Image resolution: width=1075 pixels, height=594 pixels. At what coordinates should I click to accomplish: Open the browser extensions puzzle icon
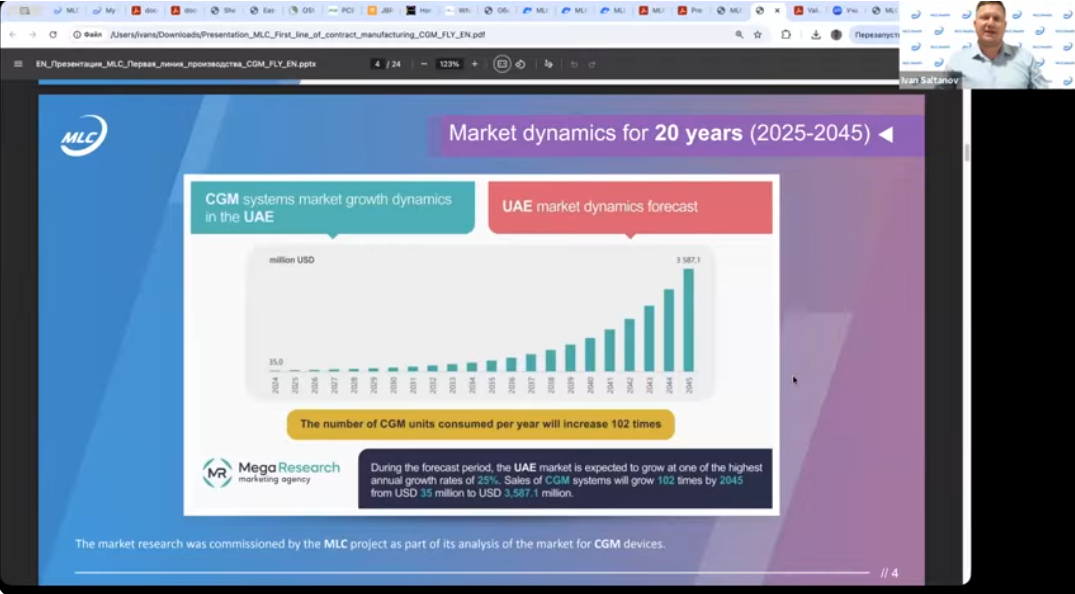[x=786, y=34]
